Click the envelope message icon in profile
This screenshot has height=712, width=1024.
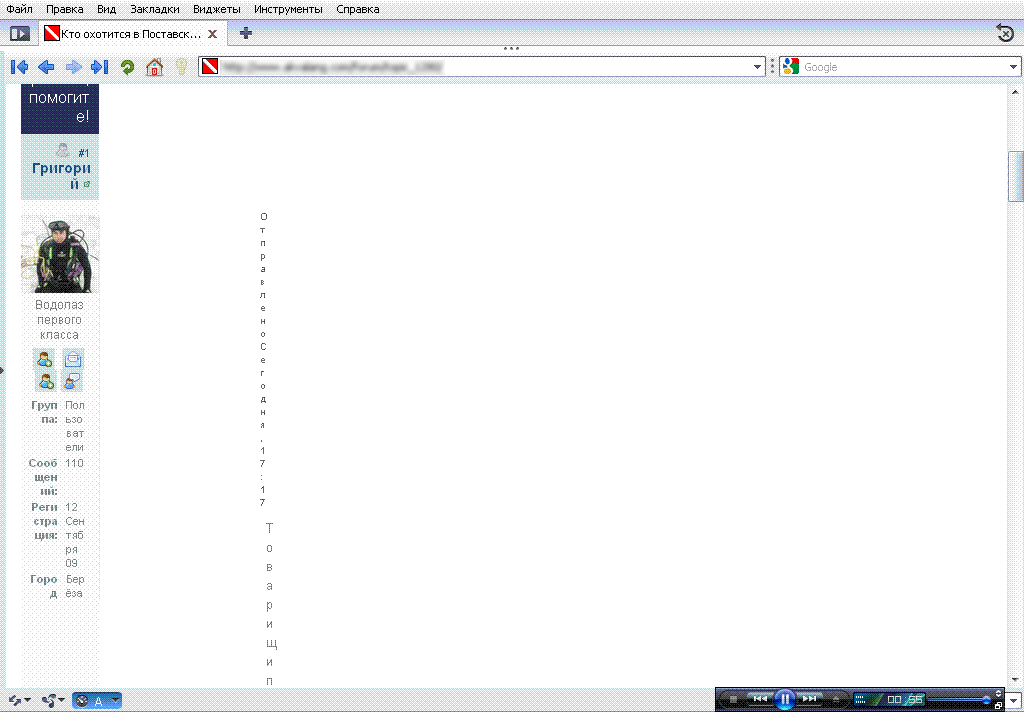tap(74, 359)
